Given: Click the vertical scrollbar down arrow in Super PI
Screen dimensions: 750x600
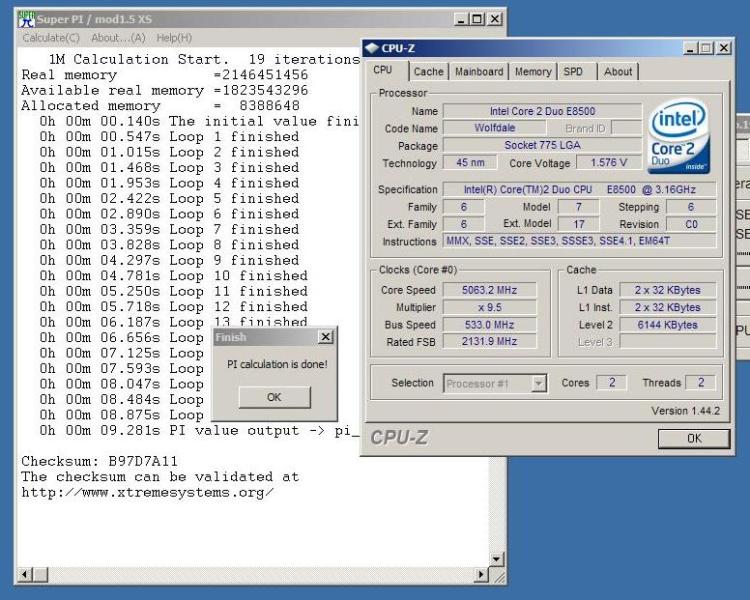Looking at the screenshot, I should coord(496,559).
